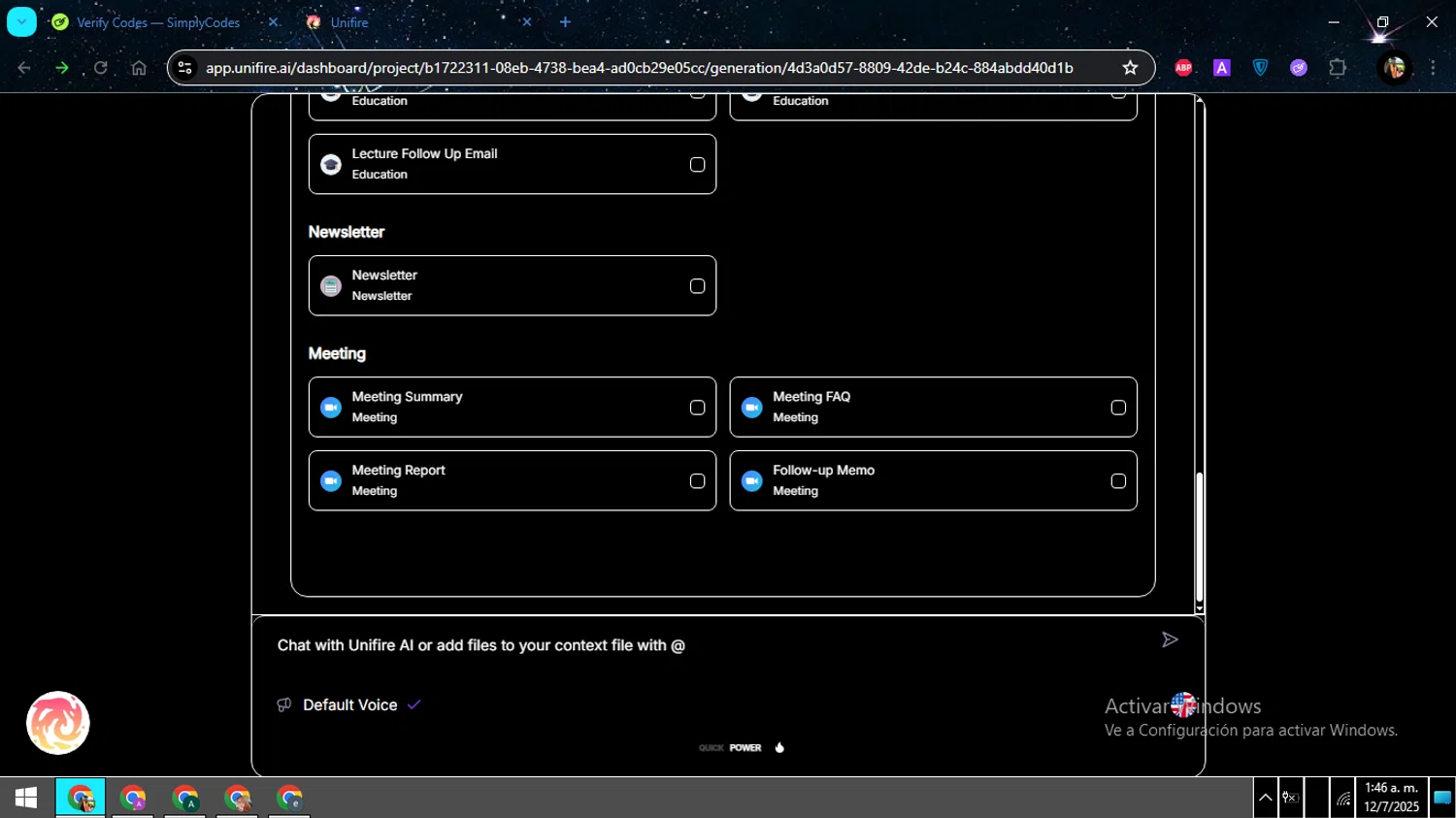1456x818 pixels.
Task: Open the tab search dropdown
Action: click(21, 22)
